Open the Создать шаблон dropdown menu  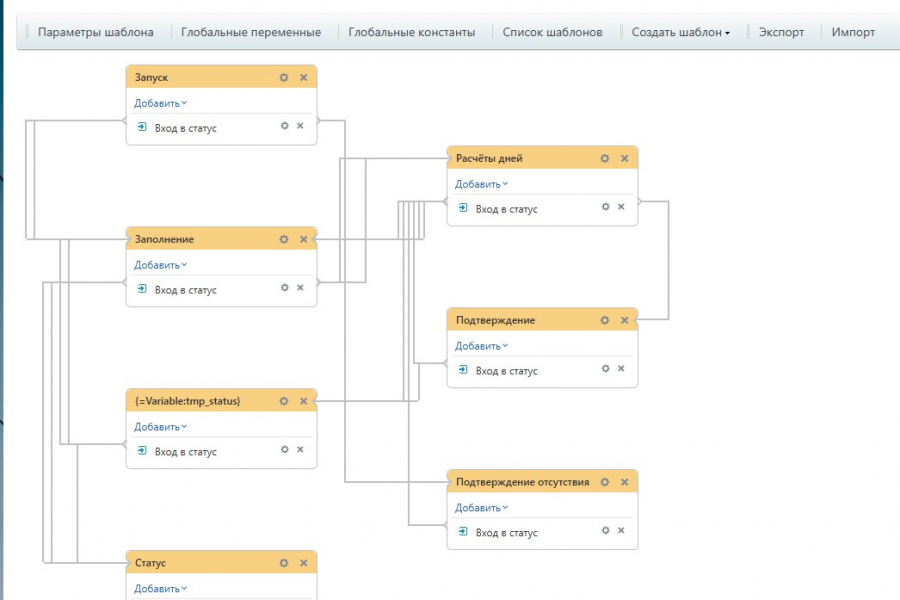(x=680, y=32)
